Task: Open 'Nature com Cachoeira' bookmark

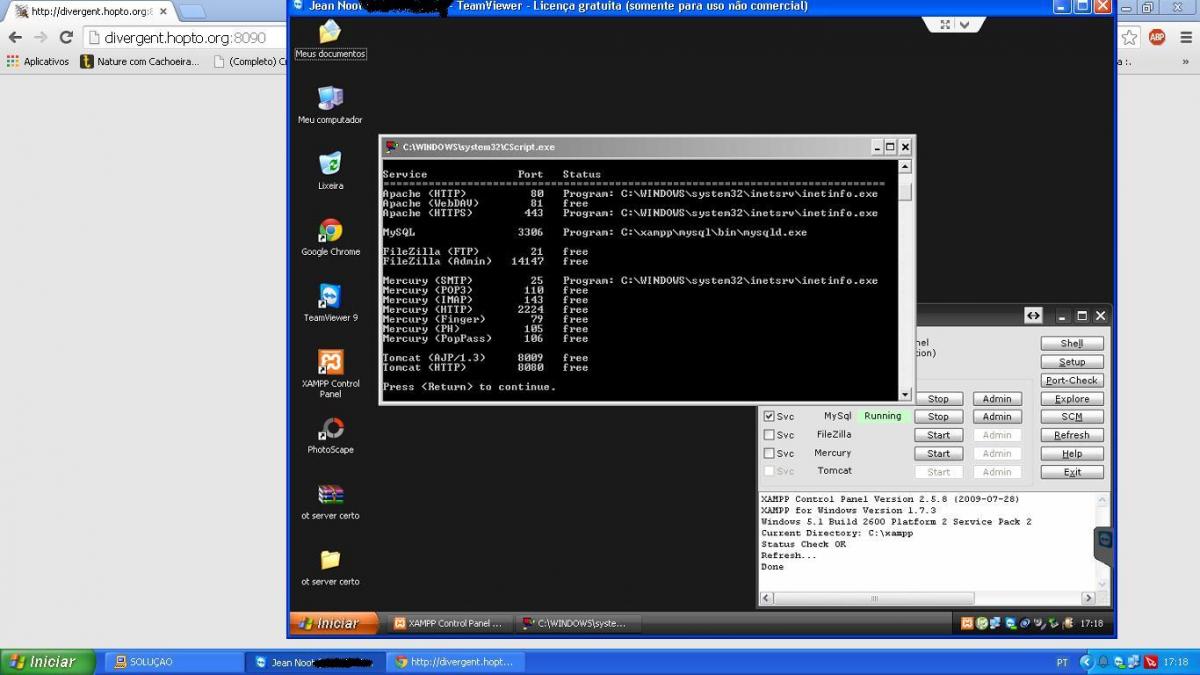Action: 140,61
